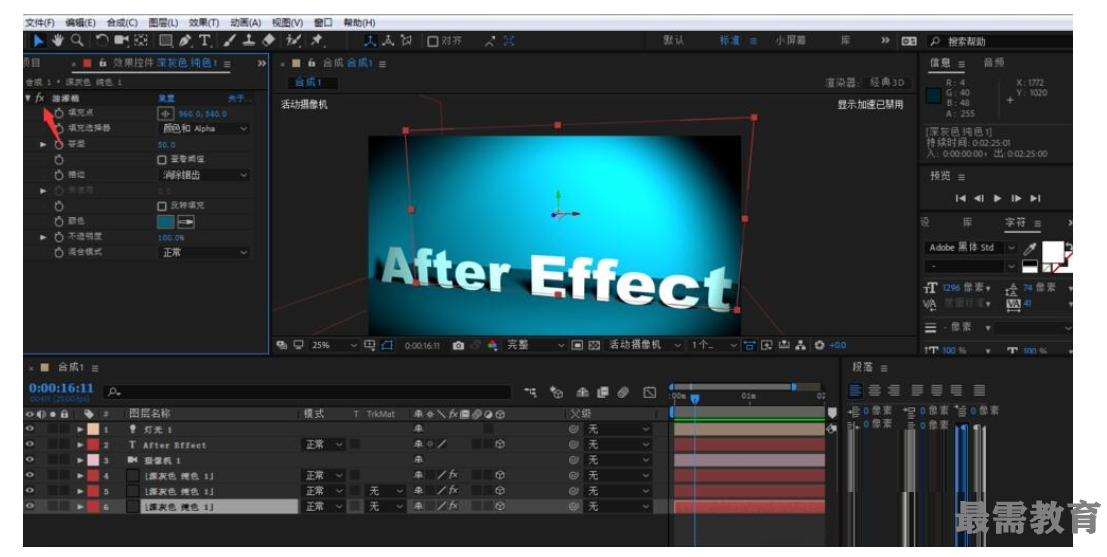Select the Type text tool
The height and width of the screenshot is (557, 1107).
point(205,41)
